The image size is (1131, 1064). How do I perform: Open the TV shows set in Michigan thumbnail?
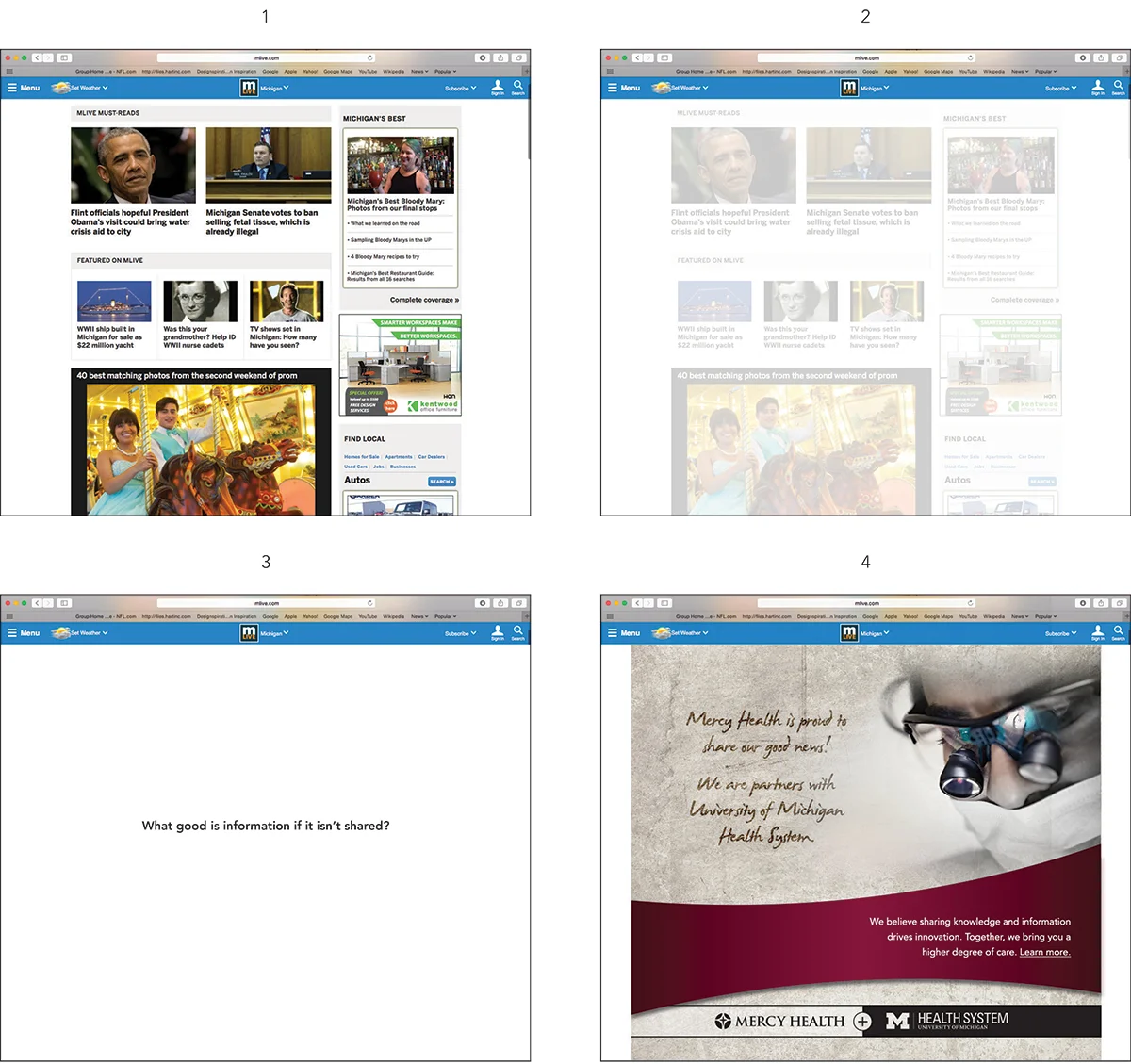coord(287,302)
